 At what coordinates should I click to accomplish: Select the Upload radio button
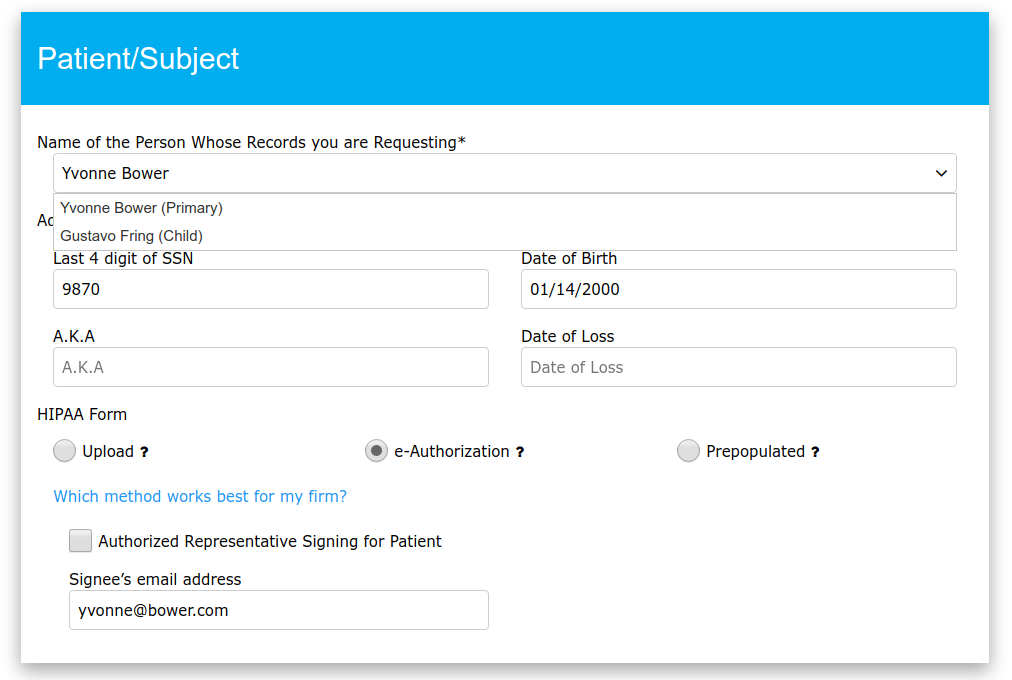tap(64, 450)
